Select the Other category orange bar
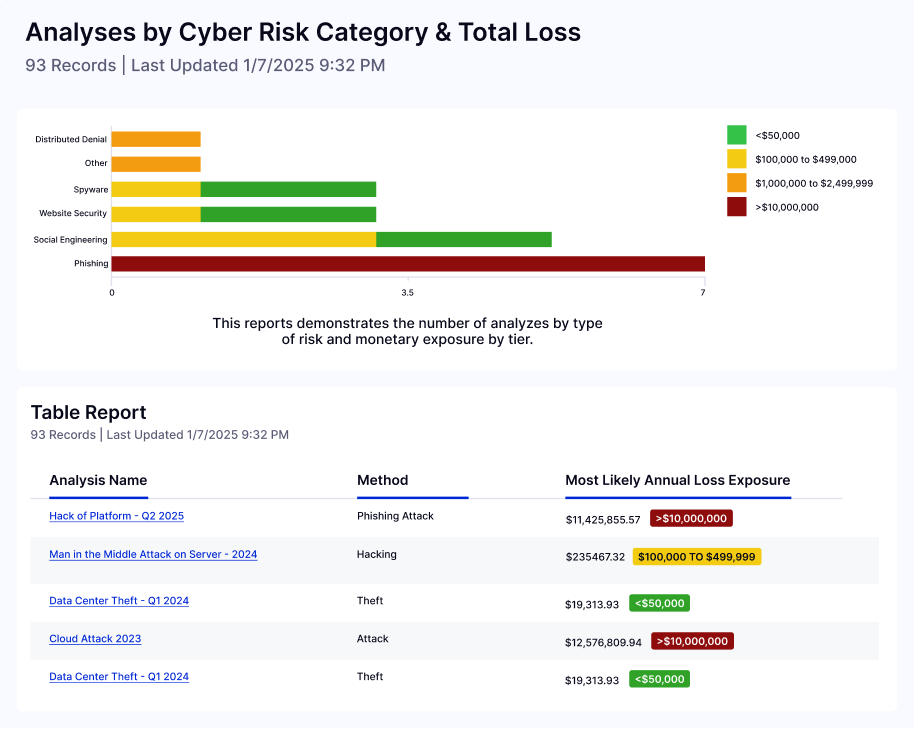The height and width of the screenshot is (729, 914). [x=156, y=164]
